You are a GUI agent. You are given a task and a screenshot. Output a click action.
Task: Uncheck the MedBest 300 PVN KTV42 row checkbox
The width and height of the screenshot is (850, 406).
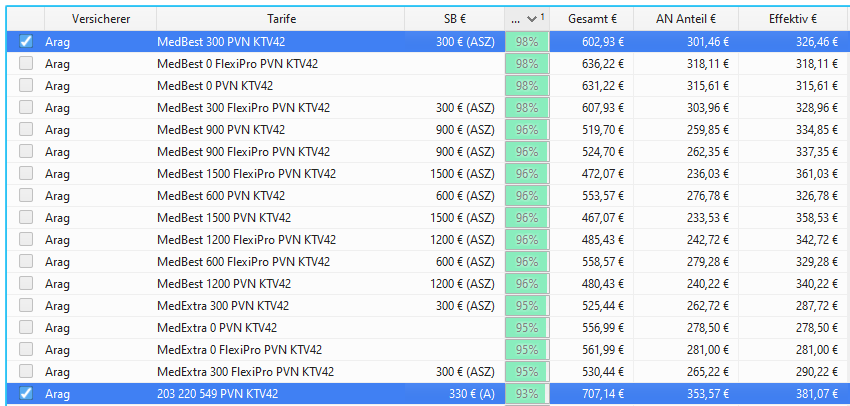25,42
